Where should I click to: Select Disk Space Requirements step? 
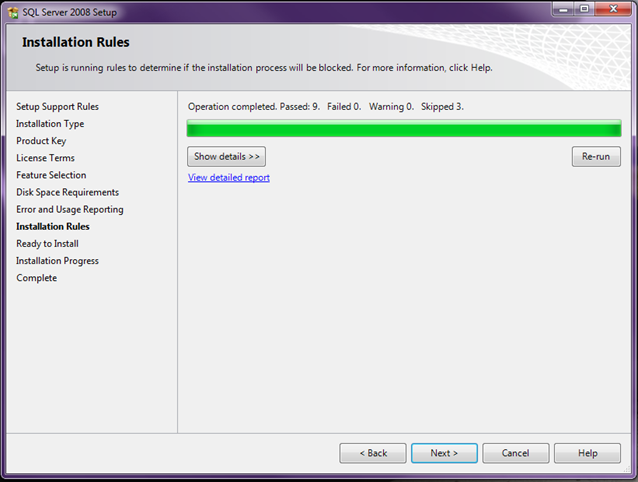coord(68,192)
